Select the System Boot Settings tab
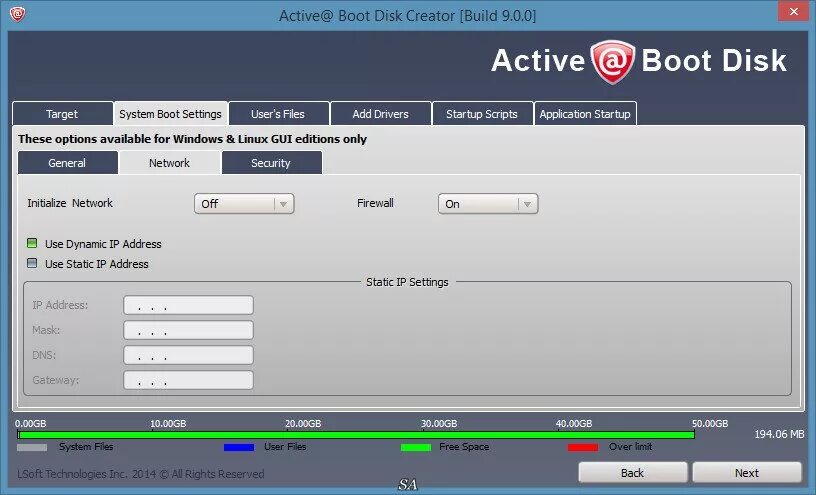This screenshot has width=816, height=495. pos(170,113)
